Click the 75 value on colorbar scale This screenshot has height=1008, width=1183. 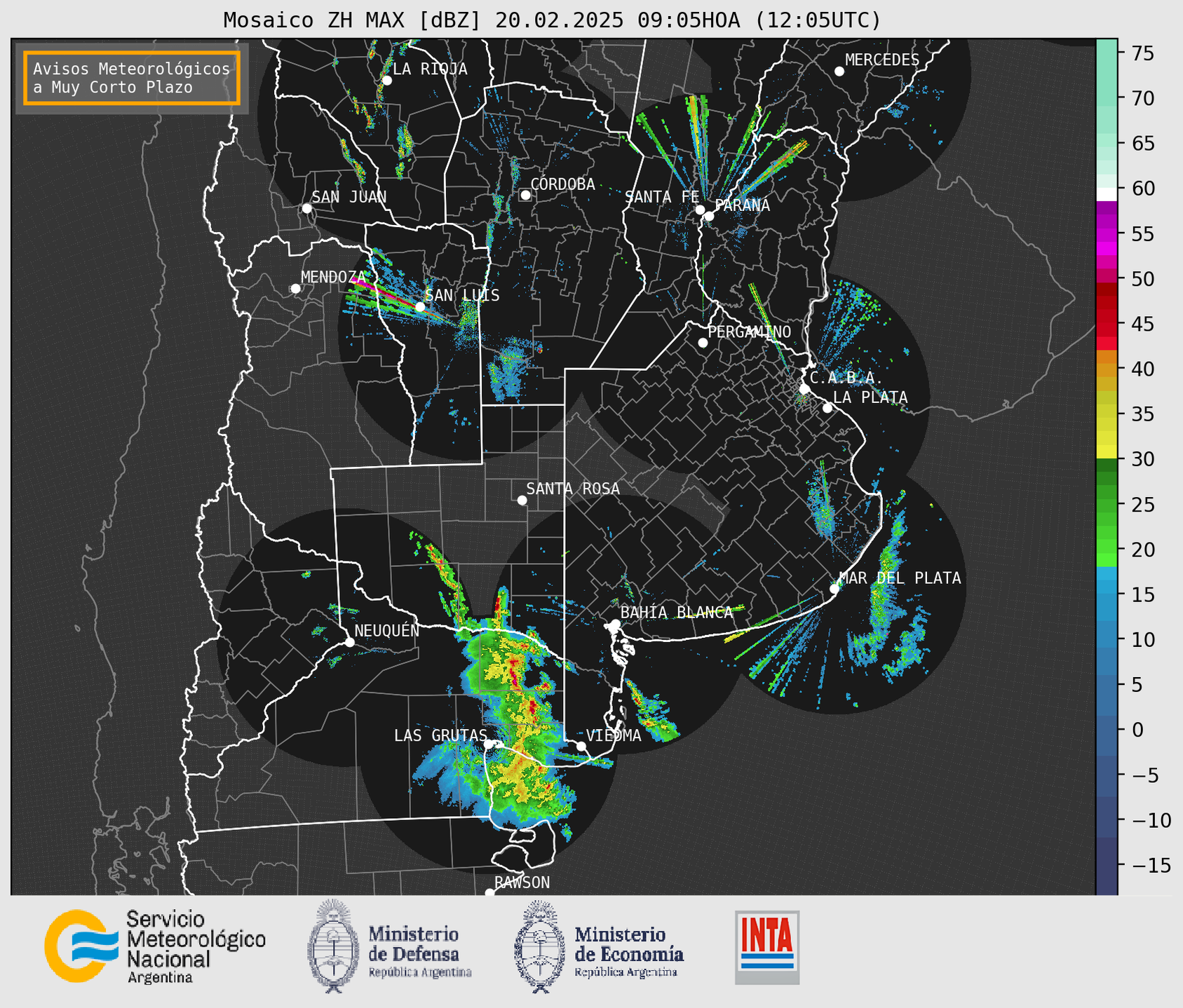[x=1142, y=53]
